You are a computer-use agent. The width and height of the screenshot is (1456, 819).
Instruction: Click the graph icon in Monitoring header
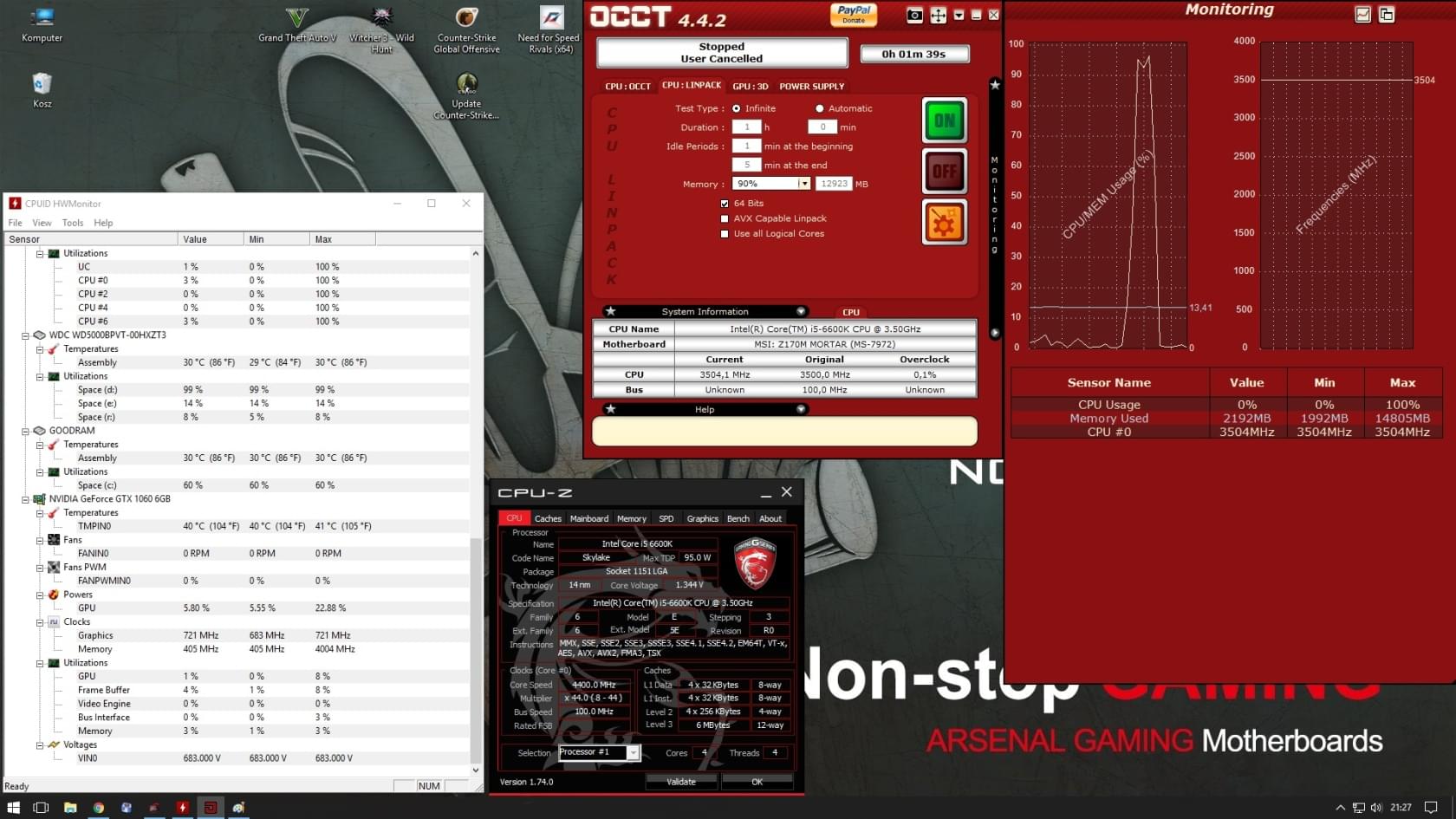coord(1362,15)
